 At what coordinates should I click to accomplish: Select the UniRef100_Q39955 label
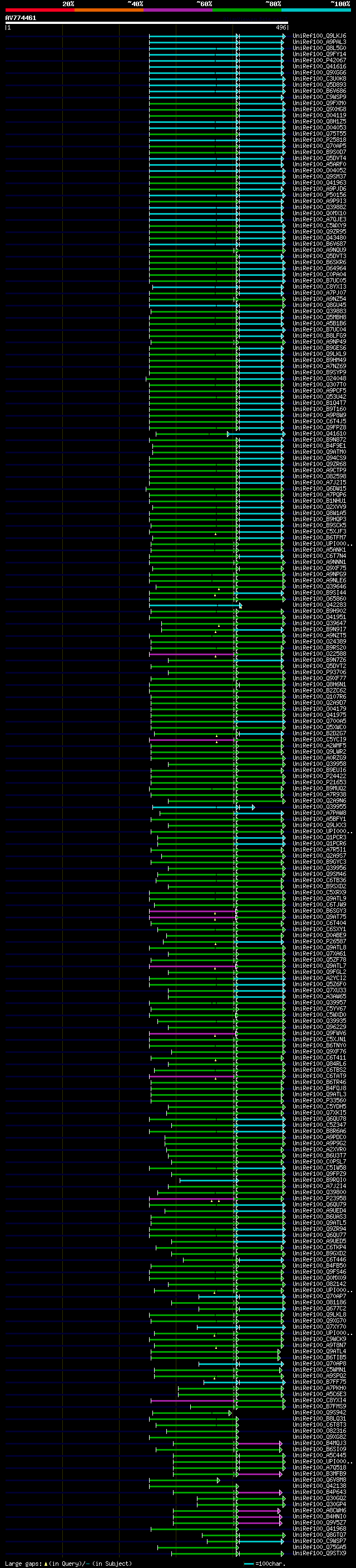(x=319, y=807)
